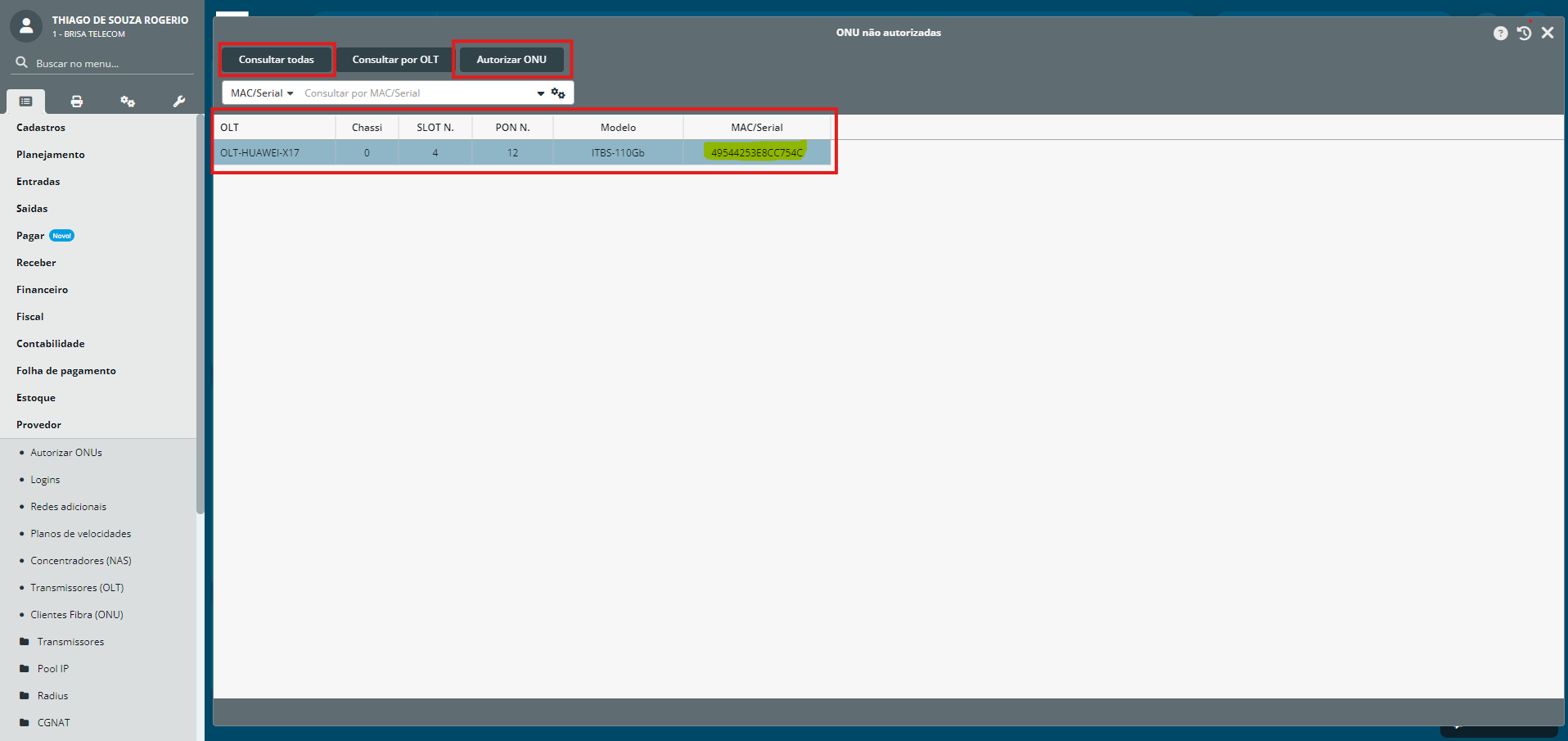Open the search field dropdown arrow

click(x=540, y=93)
